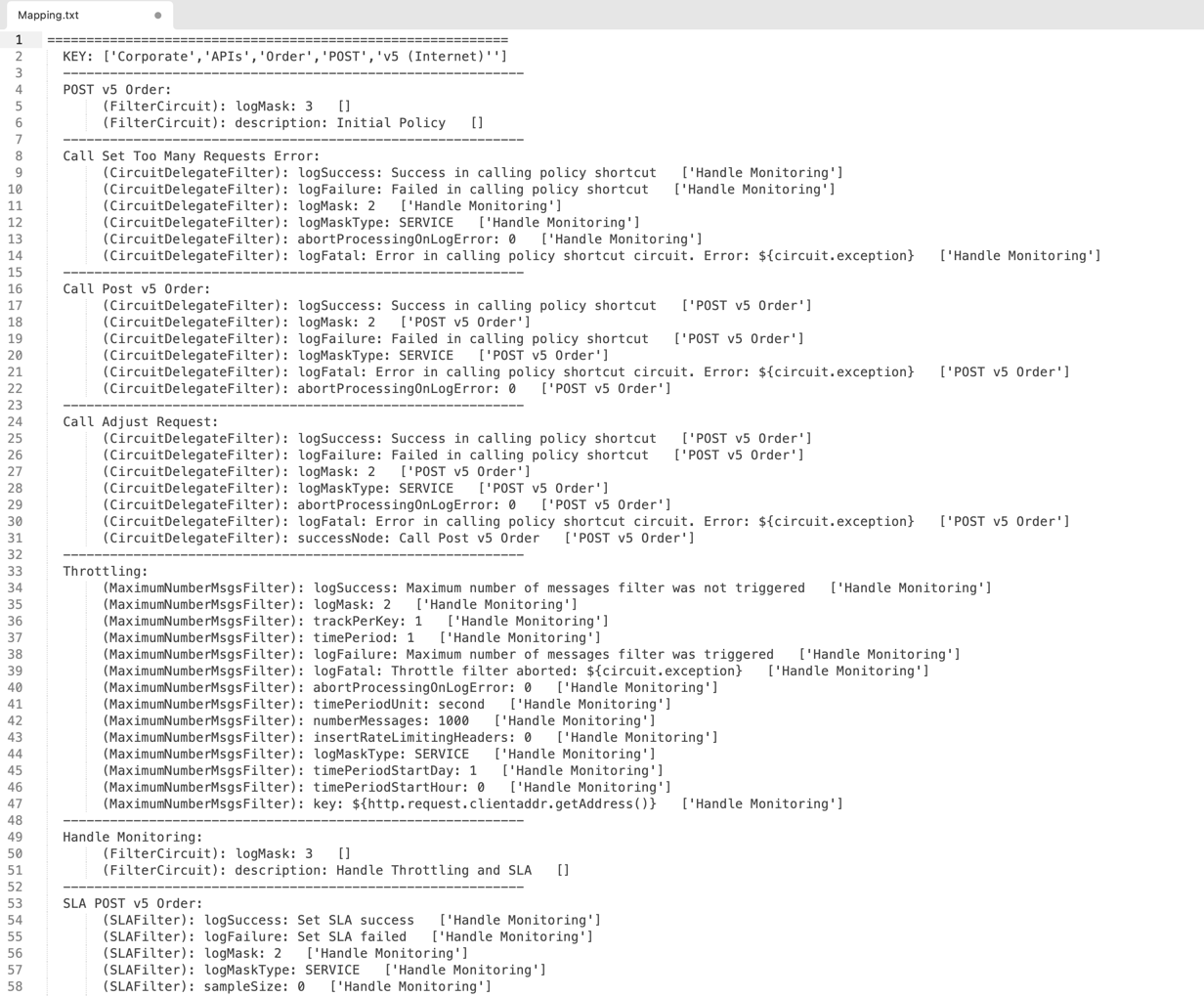Viewport: 1204px width, 997px height.
Task: Place cursor on the 'Throttling:' heading
Action: (106, 572)
